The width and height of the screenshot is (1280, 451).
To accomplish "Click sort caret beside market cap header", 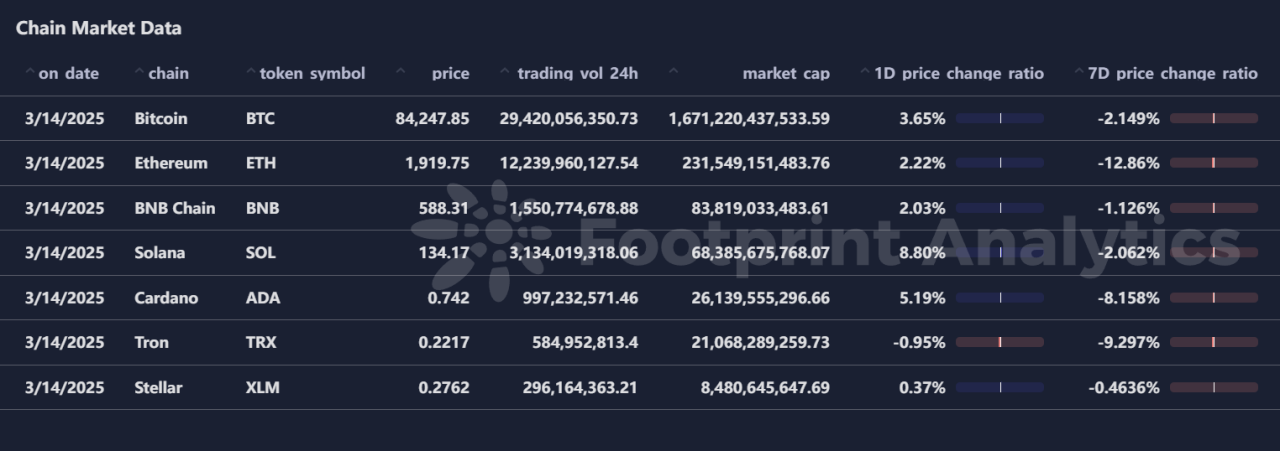I will (x=673, y=73).
